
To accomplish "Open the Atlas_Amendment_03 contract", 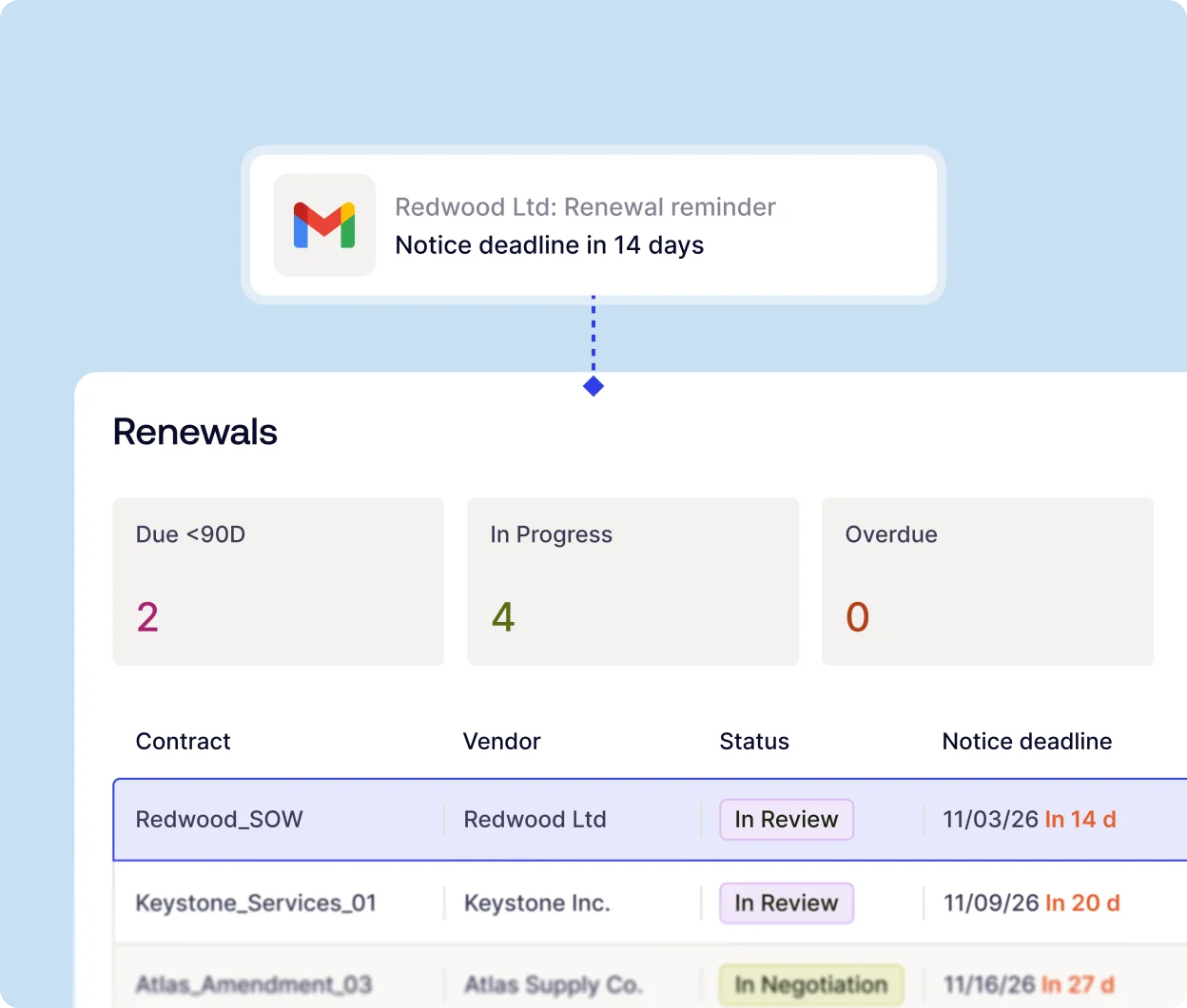I will click(254, 985).
